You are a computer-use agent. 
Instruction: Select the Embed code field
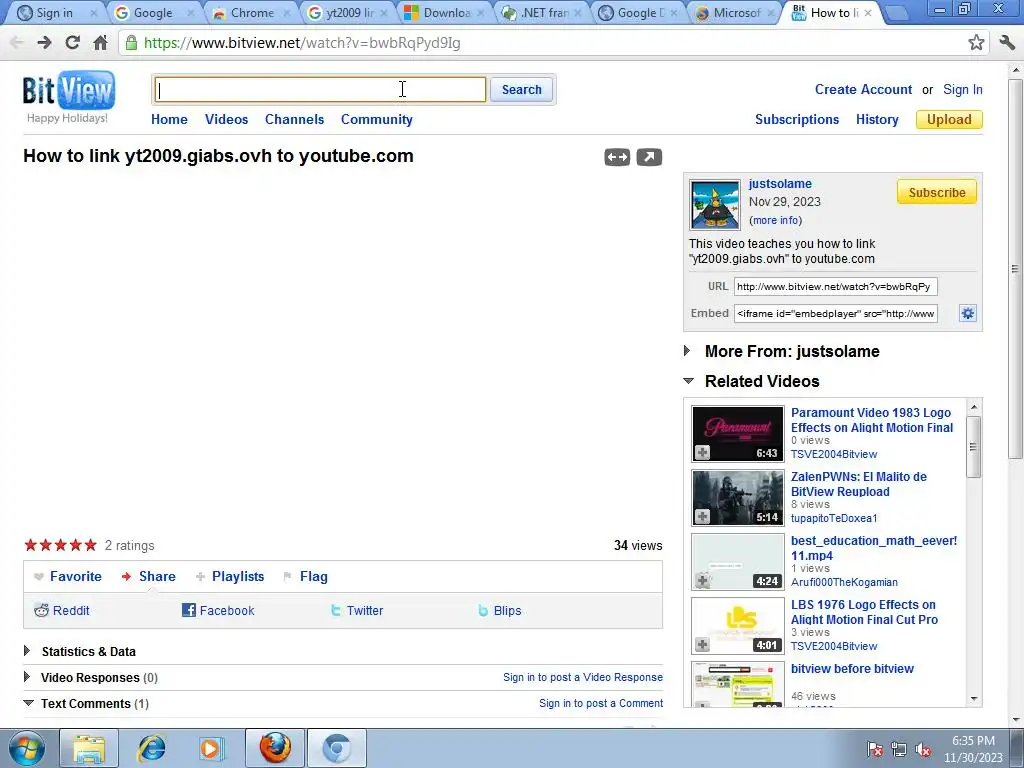pos(835,313)
